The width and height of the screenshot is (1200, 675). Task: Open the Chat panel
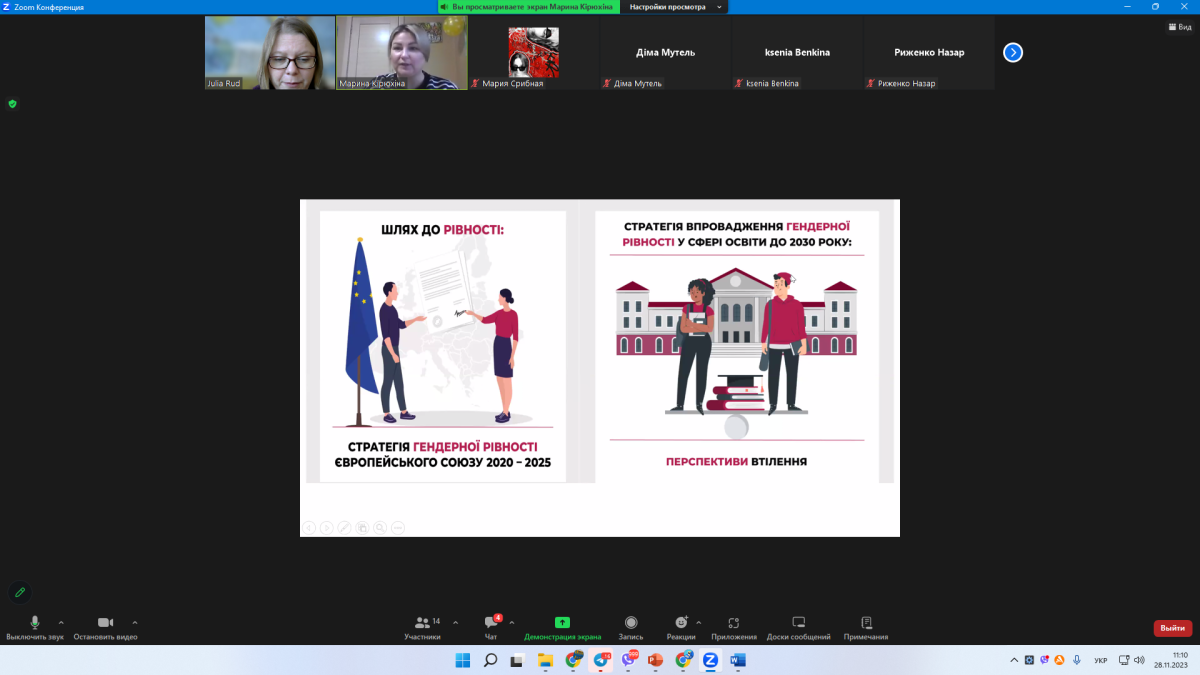(490, 623)
